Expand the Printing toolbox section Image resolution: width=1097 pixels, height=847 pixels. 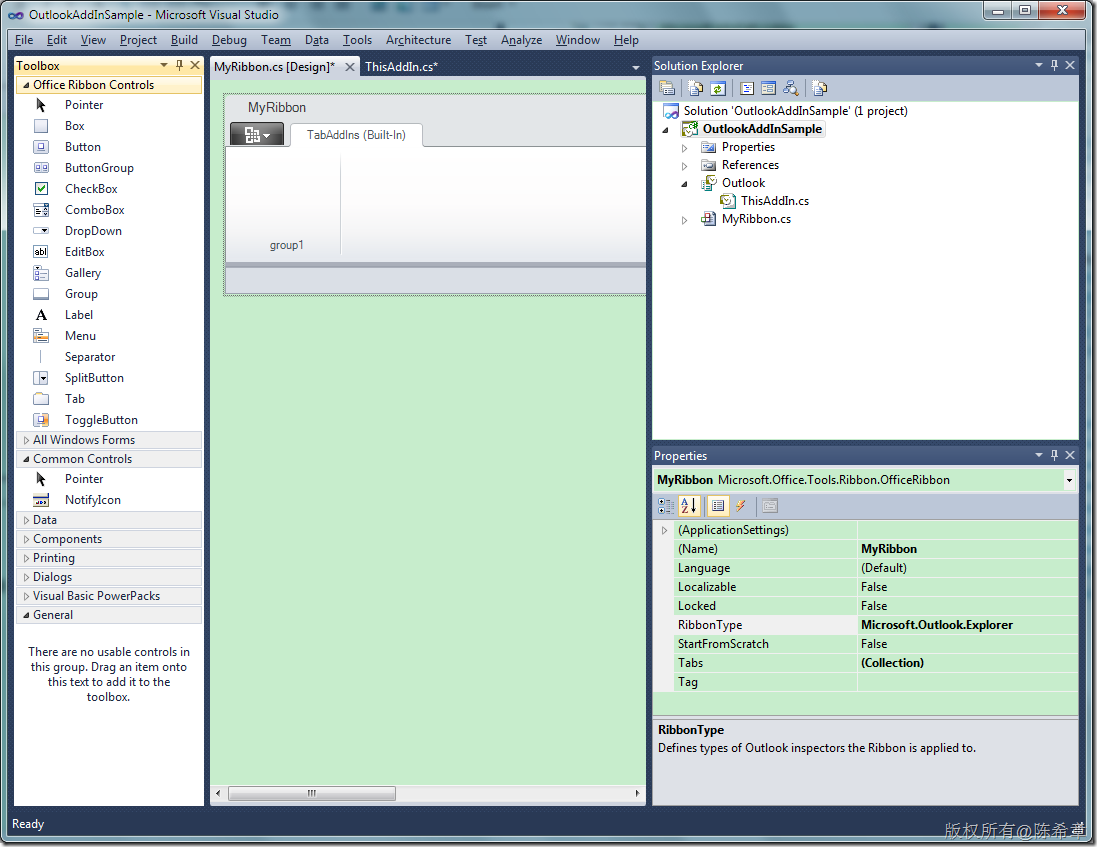point(27,558)
